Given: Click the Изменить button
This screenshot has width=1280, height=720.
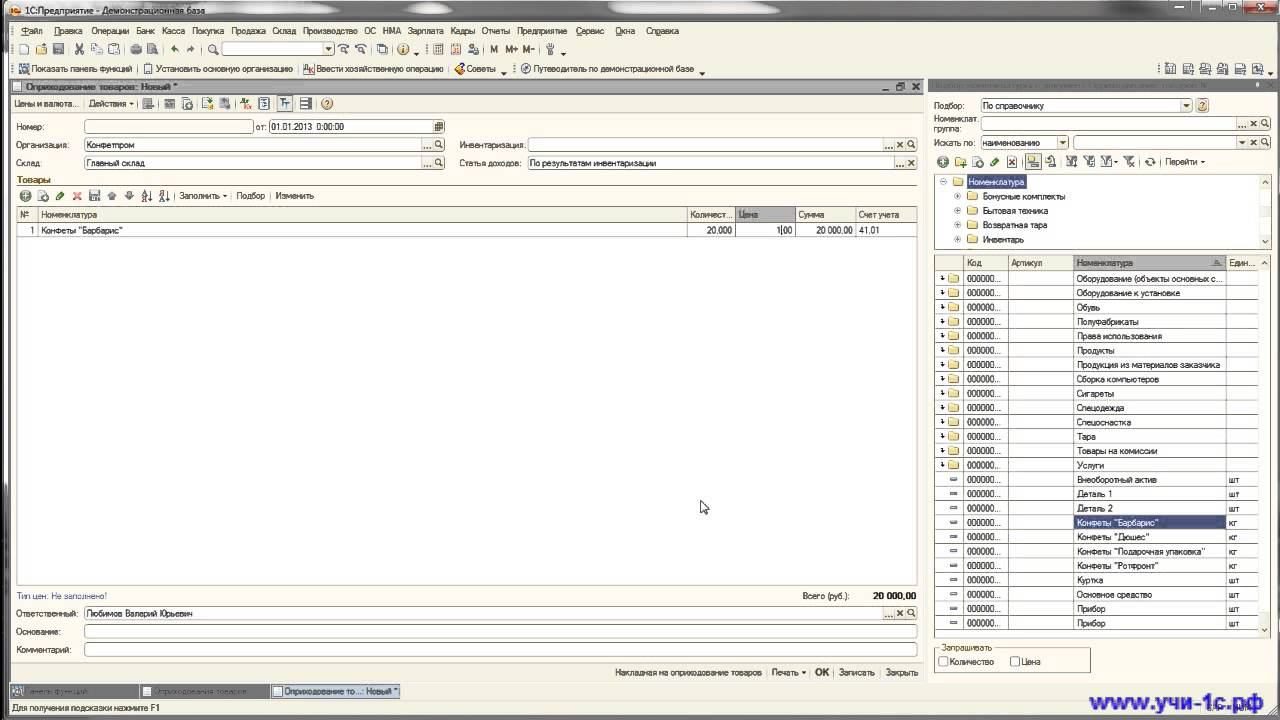Looking at the screenshot, I should 295,196.
